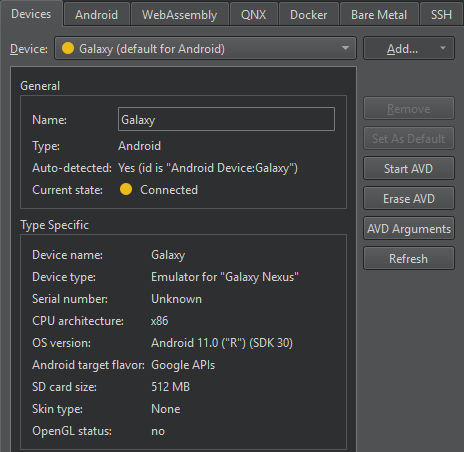The width and height of the screenshot is (464, 452).
Task: Click the "Type Specific" section heading
Action: point(55,225)
